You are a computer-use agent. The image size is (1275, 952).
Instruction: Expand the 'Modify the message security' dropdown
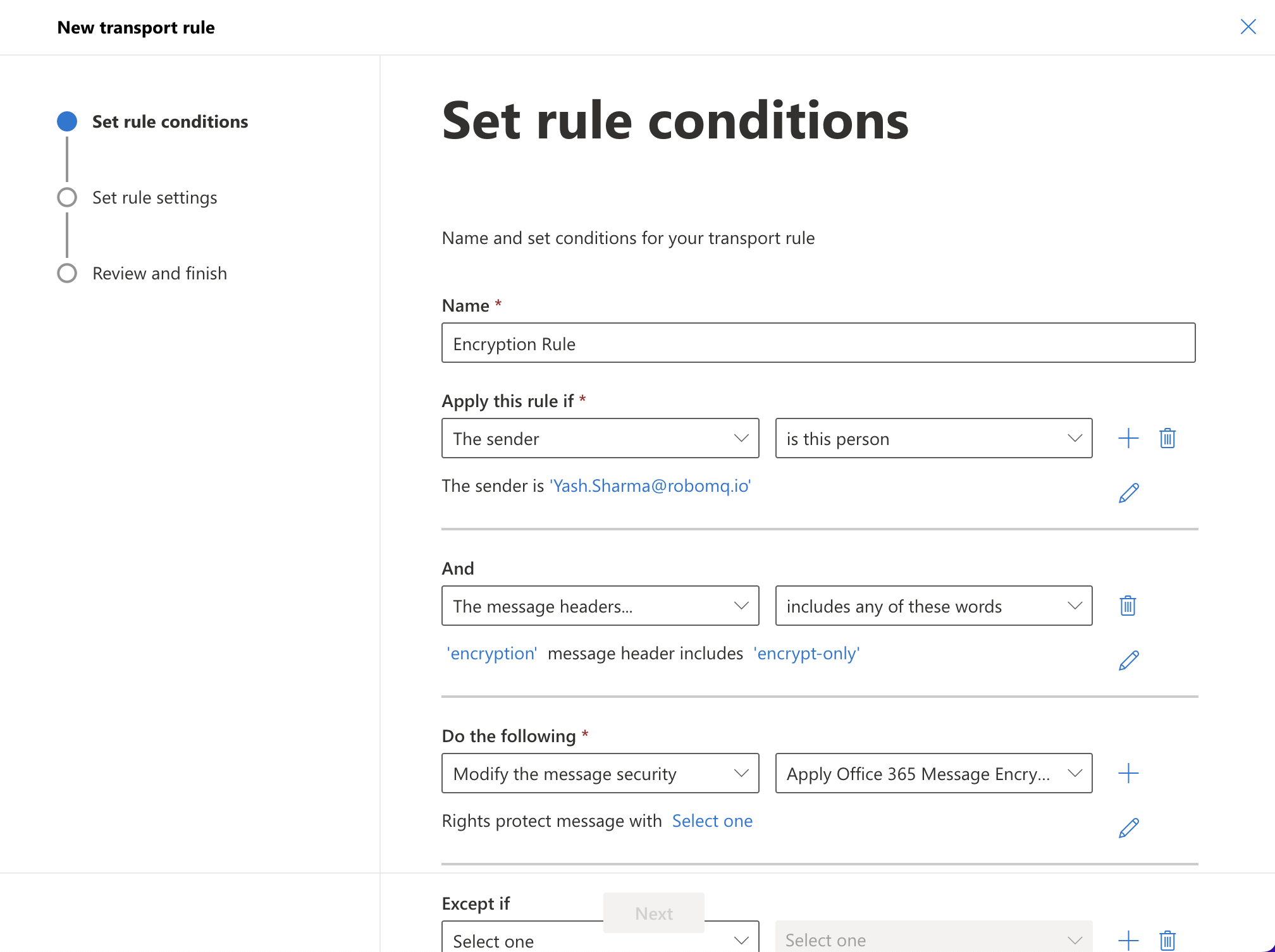click(x=600, y=773)
